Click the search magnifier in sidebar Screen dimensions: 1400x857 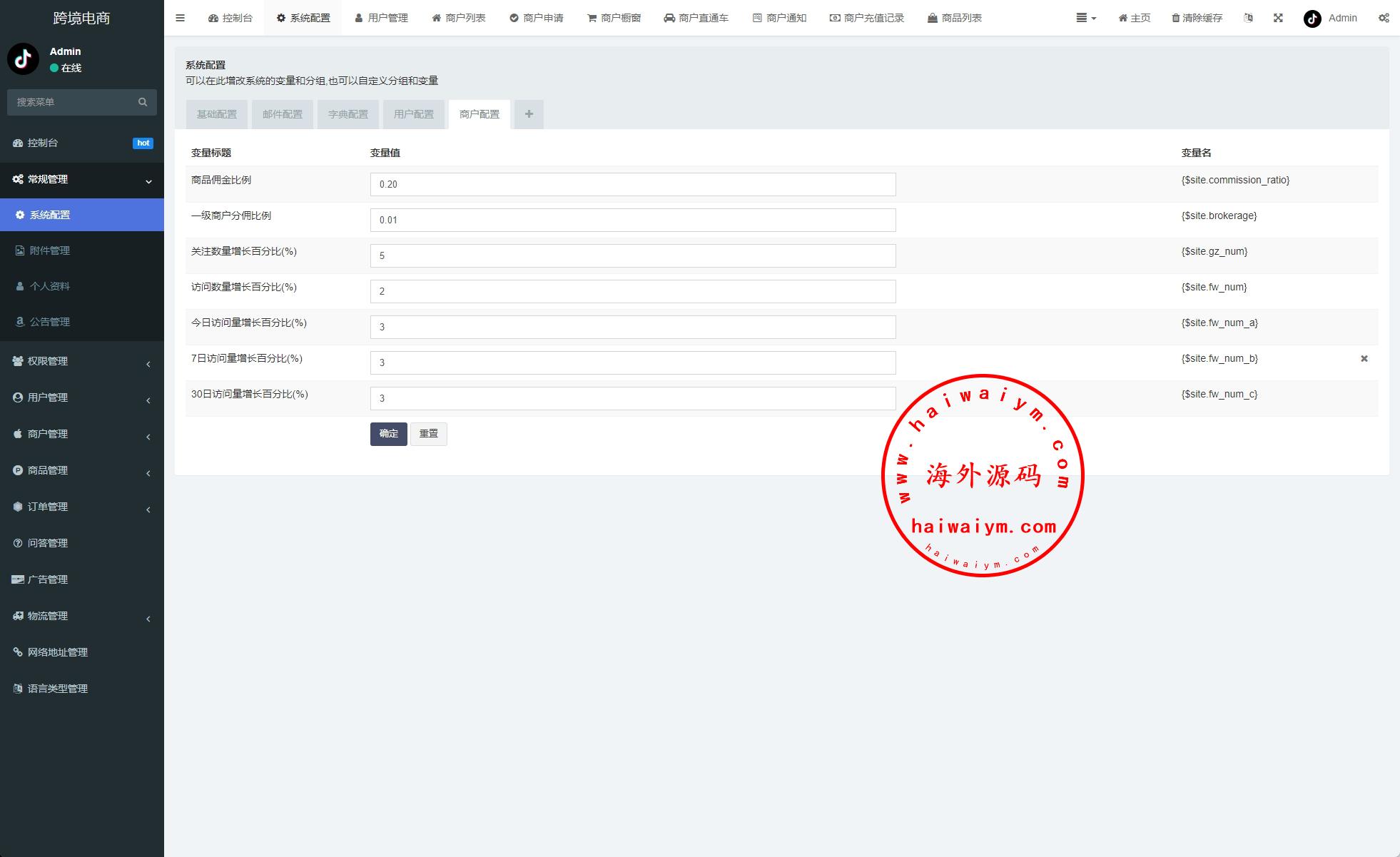pyautogui.click(x=143, y=102)
